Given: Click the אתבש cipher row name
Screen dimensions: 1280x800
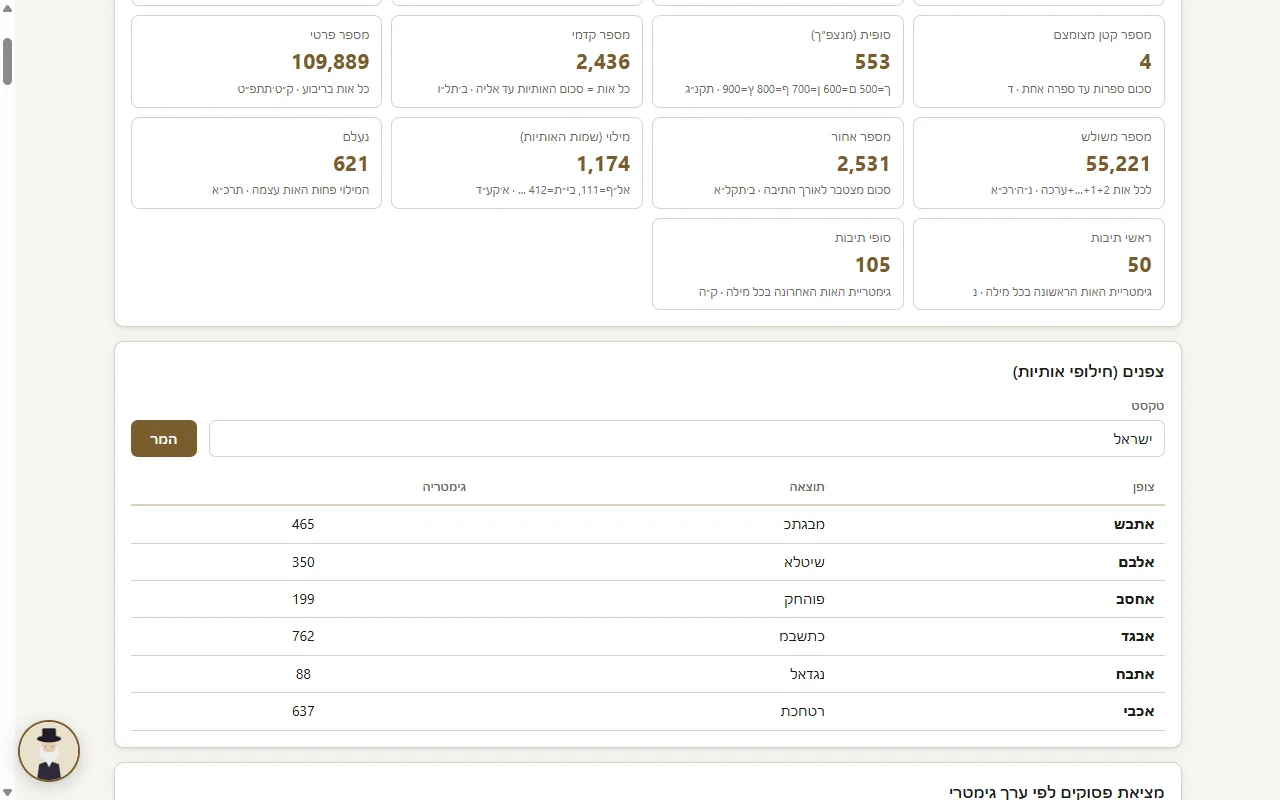Looking at the screenshot, I should (1134, 524).
